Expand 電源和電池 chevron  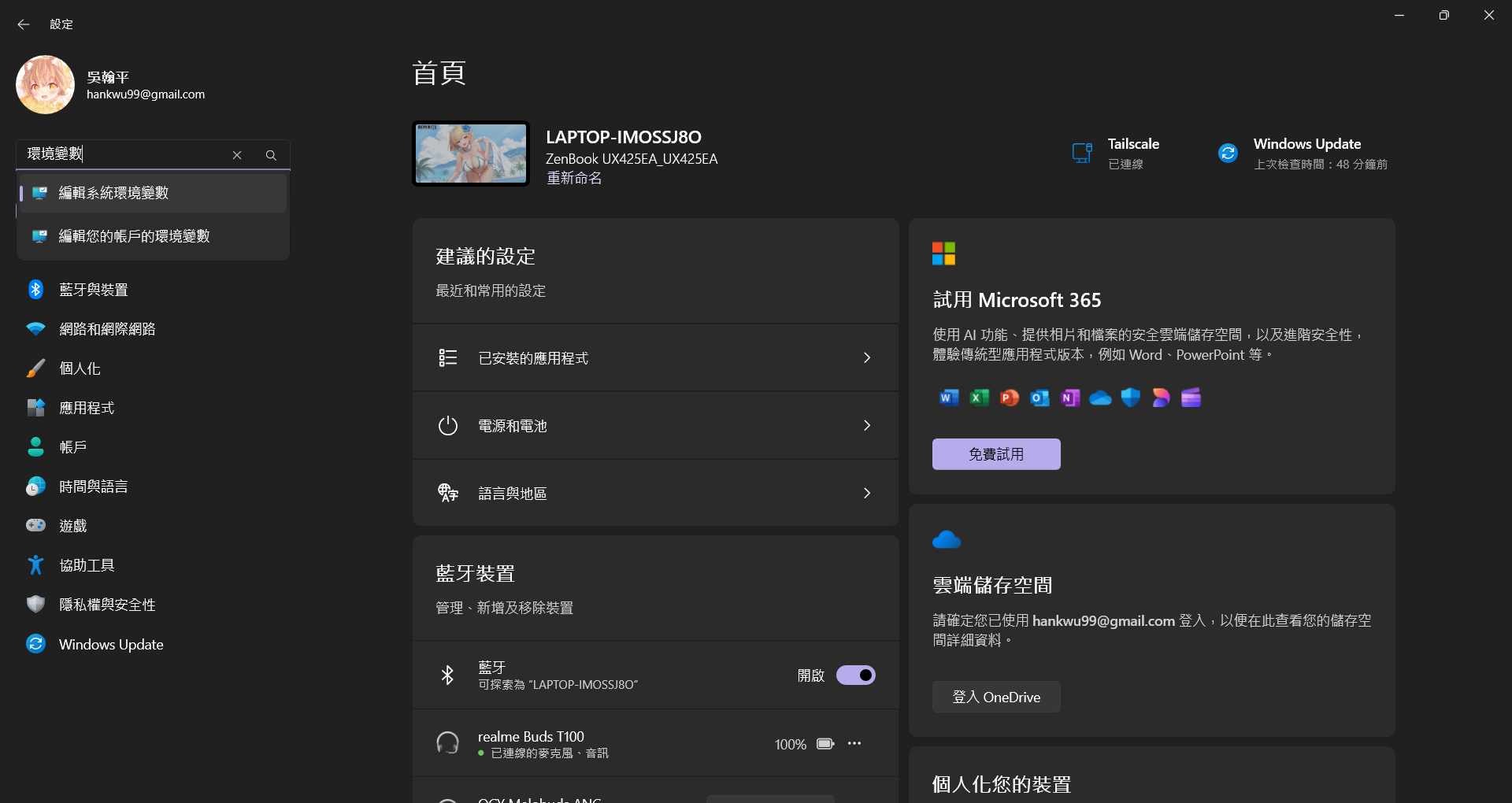point(867,426)
